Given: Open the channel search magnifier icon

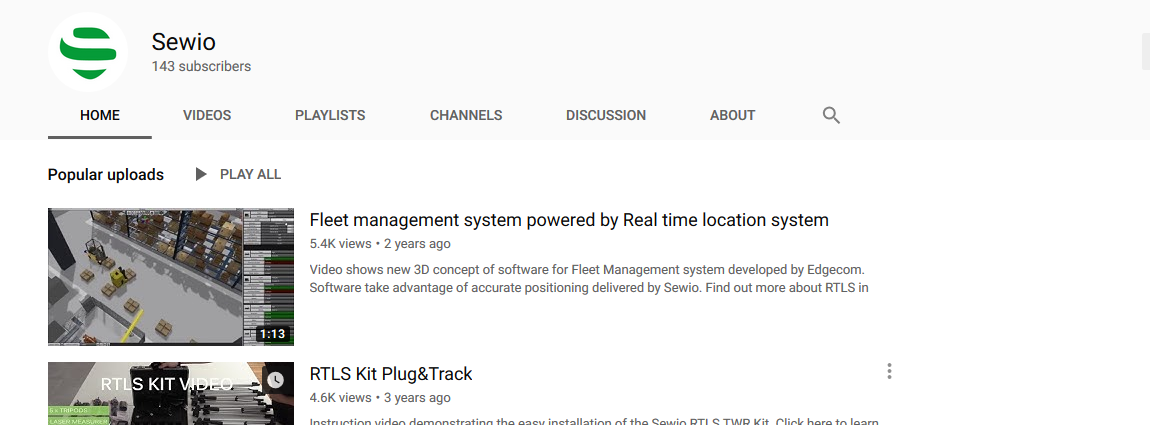Looking at the screenshot, I should (x=831, y=115).
